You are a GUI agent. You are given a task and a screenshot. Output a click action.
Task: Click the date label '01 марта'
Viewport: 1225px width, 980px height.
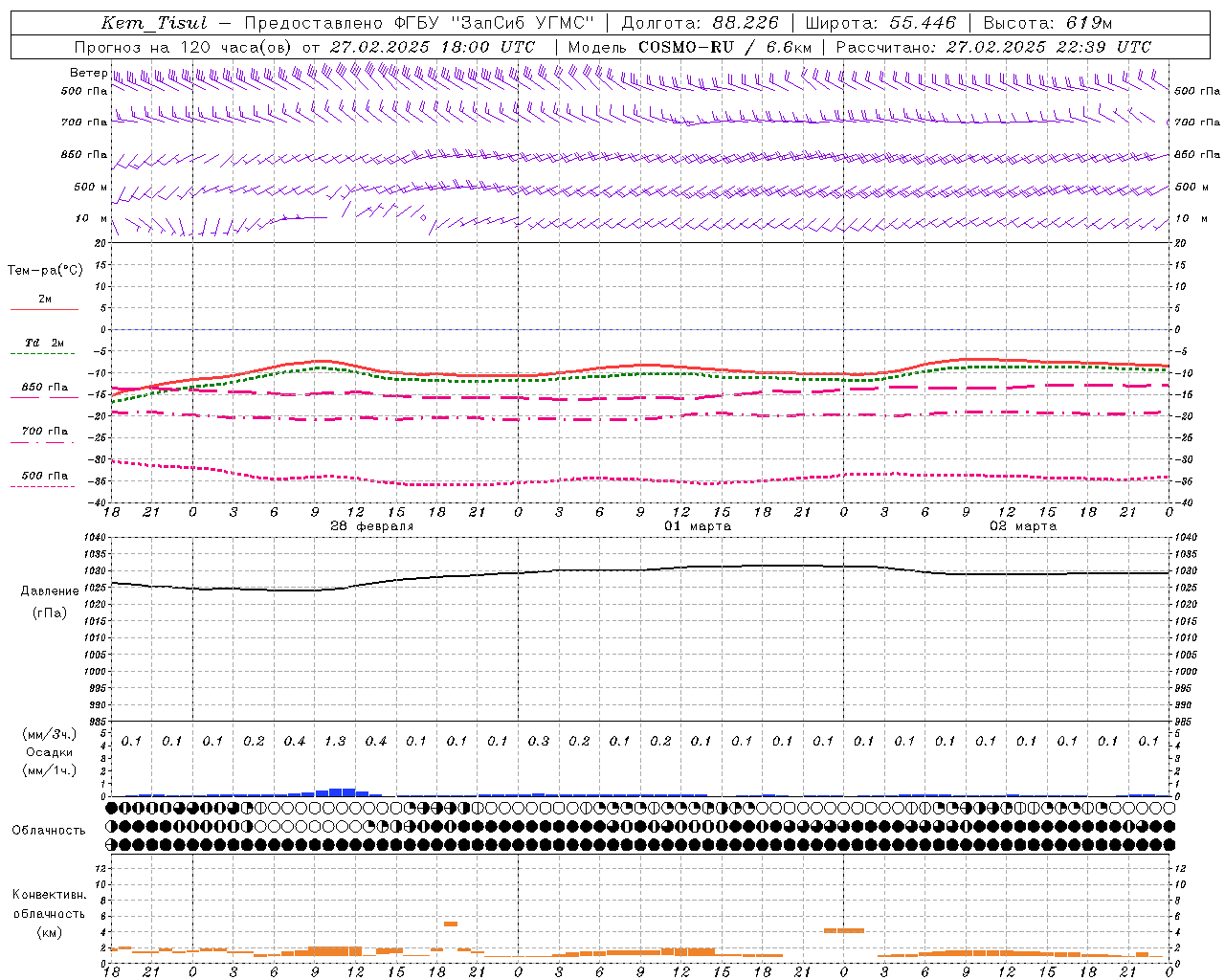pos(698,526)
